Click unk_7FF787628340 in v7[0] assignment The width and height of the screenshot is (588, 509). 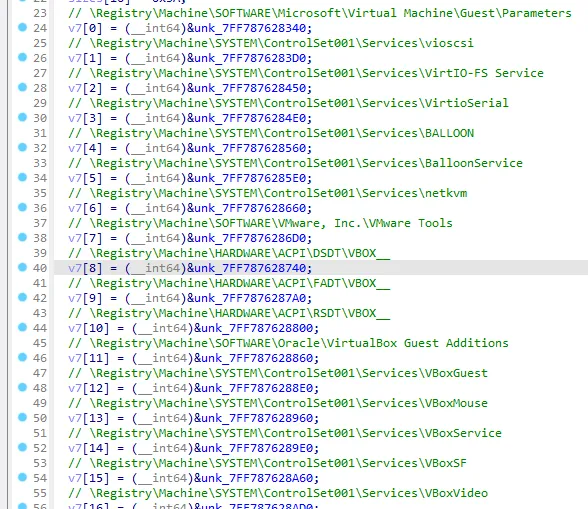[x=250, y=28]
